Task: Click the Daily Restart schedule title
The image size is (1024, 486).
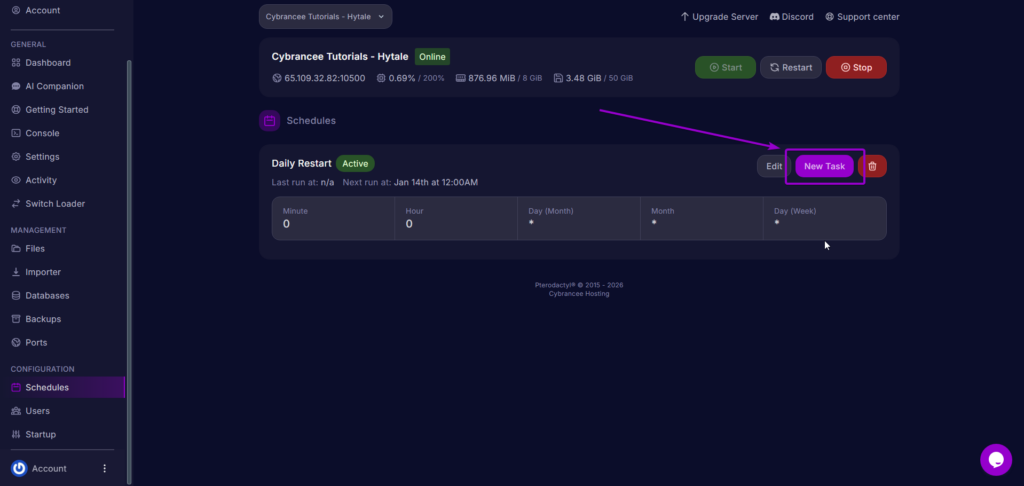Action: coord(301,163)
